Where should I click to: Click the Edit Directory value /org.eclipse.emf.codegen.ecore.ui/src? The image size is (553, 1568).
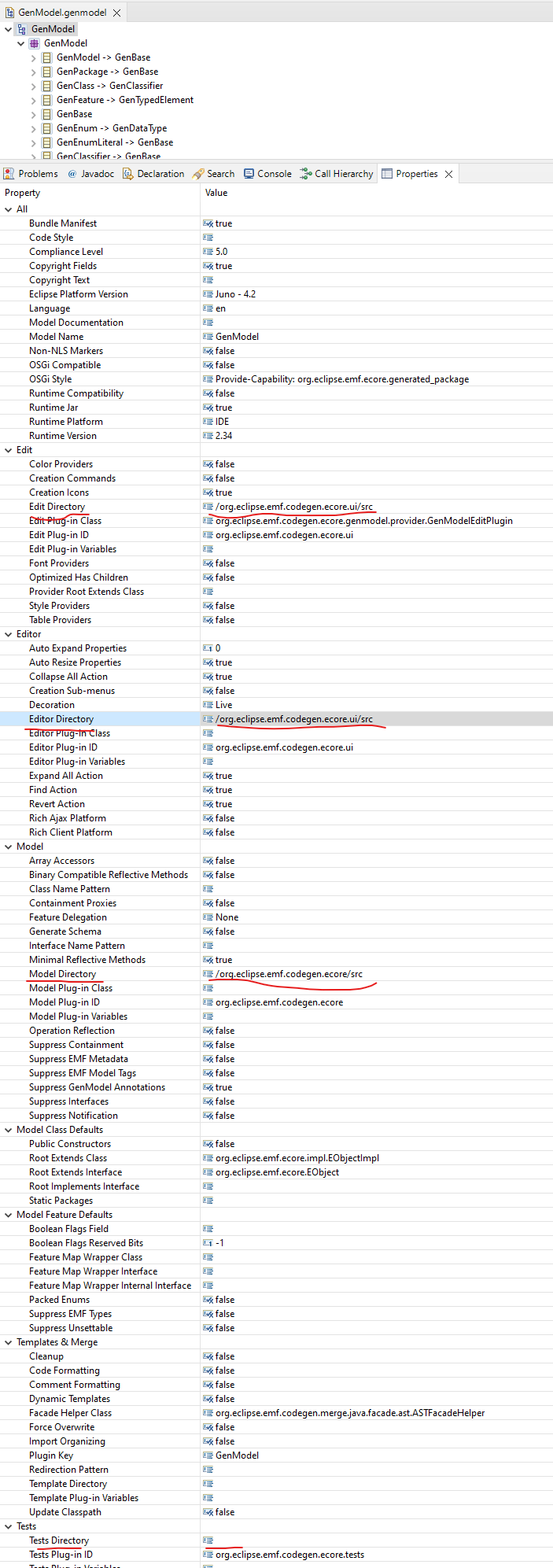[294, 507]
